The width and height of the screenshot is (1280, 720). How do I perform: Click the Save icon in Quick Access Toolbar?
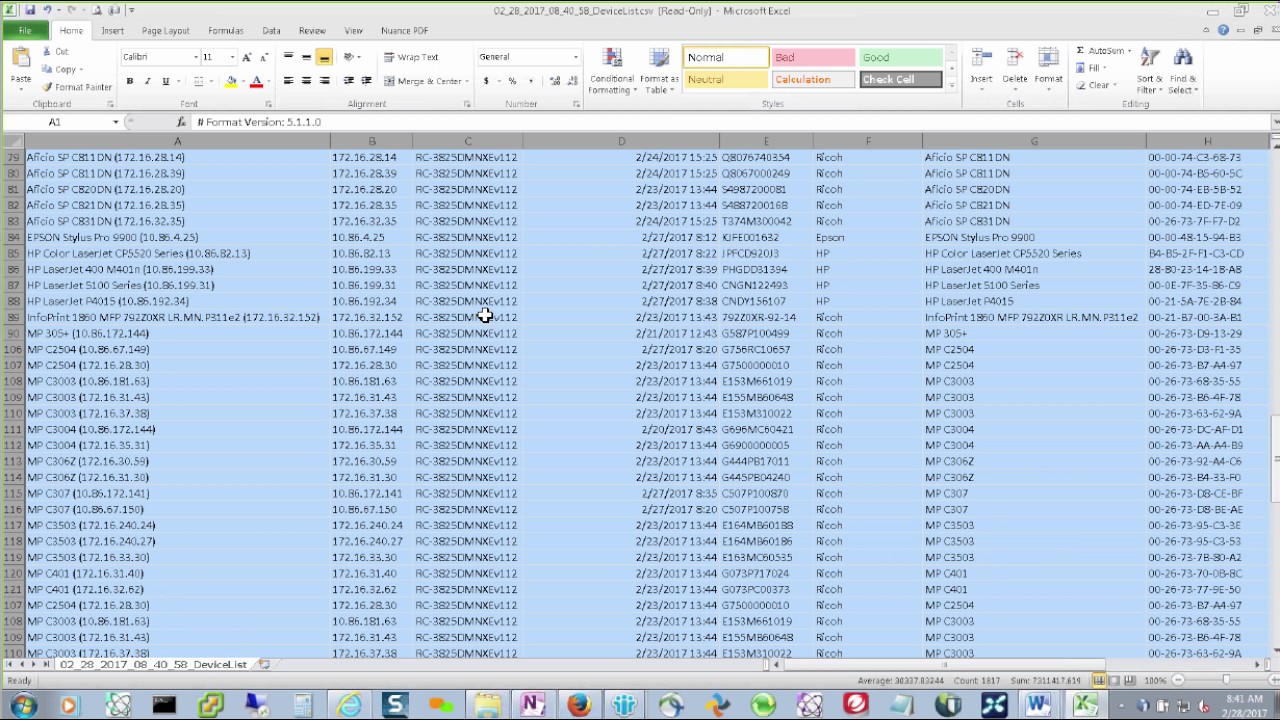tap(31, 11)
